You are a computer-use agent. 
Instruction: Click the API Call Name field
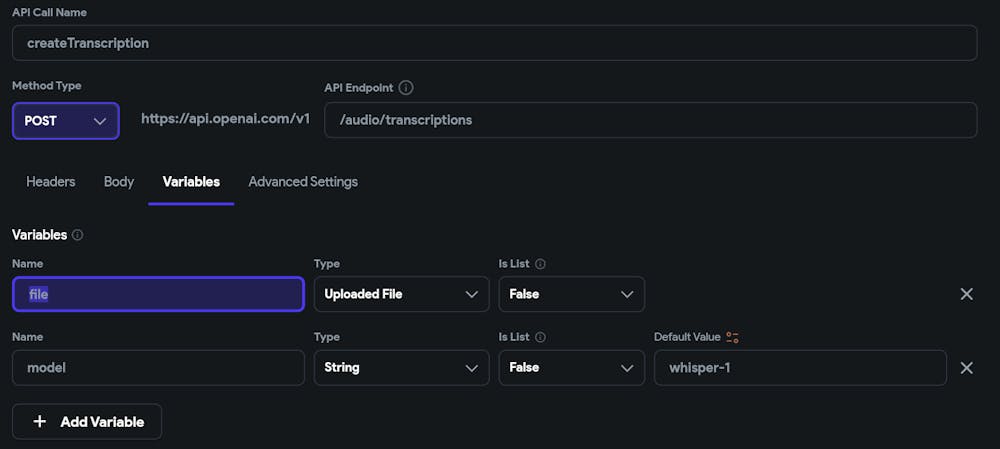(x=494, y=43)
